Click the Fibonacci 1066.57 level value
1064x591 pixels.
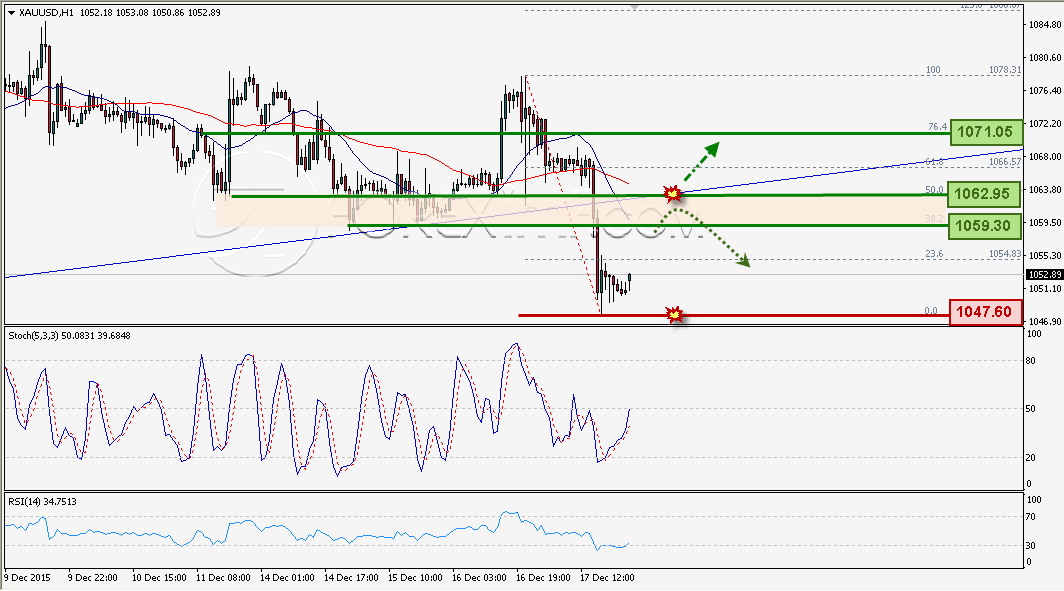(1005, 161)
